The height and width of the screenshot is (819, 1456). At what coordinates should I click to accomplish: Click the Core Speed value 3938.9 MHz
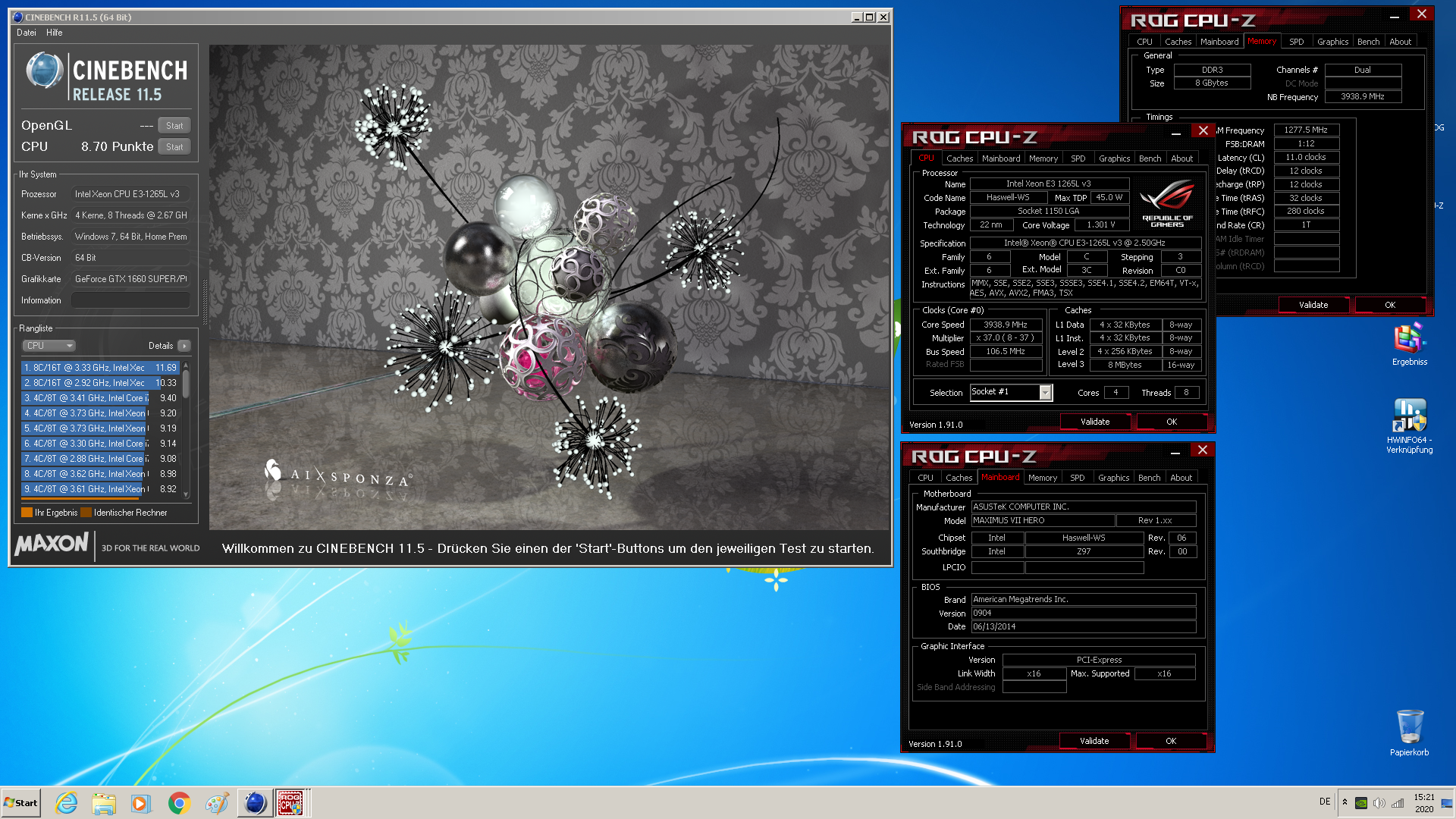click(x=1006, y=325)
